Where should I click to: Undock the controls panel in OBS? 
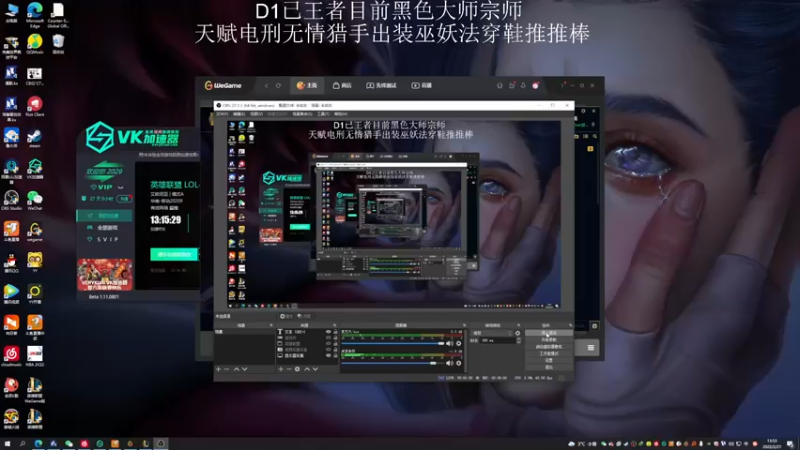point(570,325)
